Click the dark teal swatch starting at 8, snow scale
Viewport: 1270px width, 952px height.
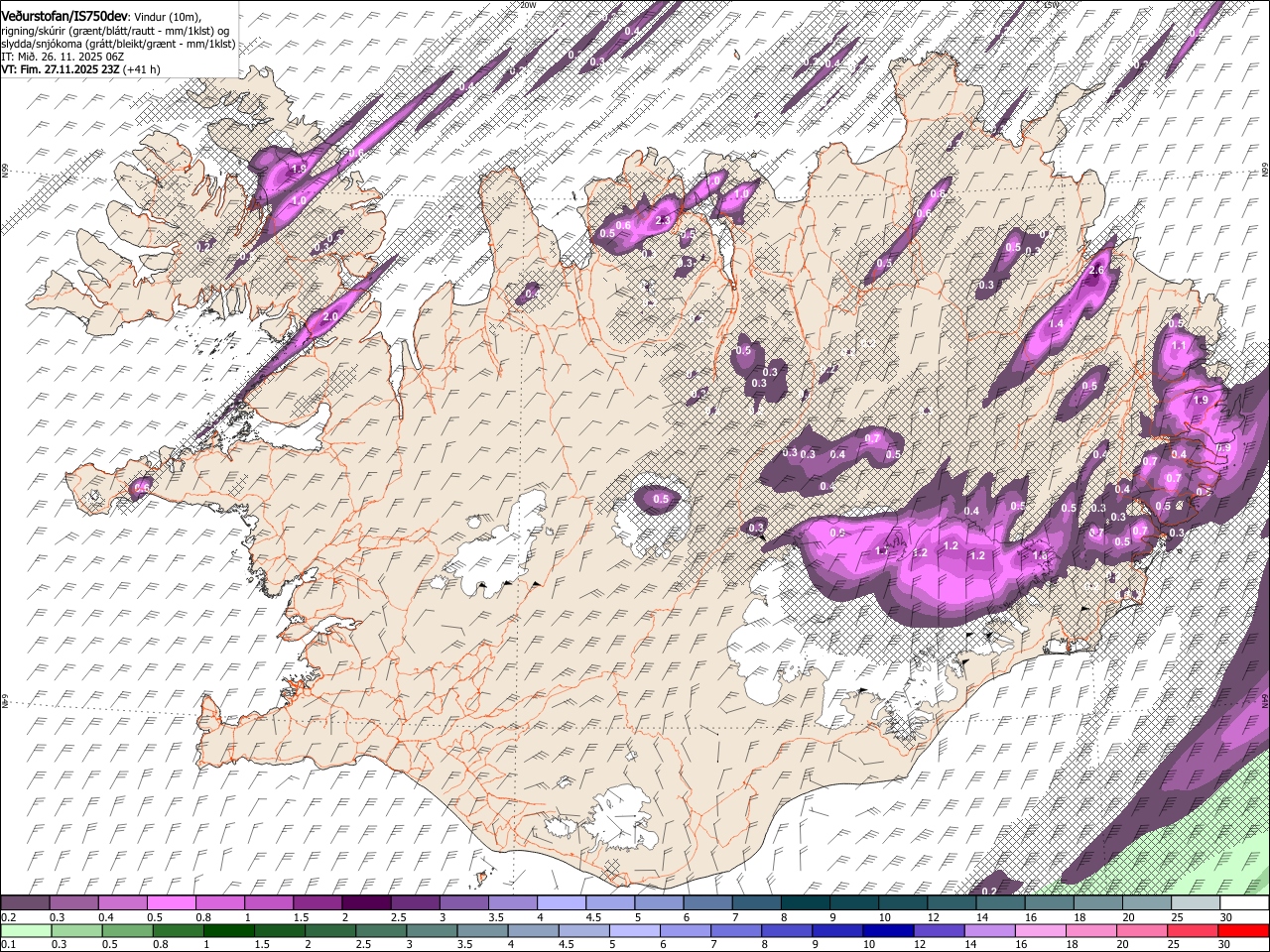[x=806, y=903]
